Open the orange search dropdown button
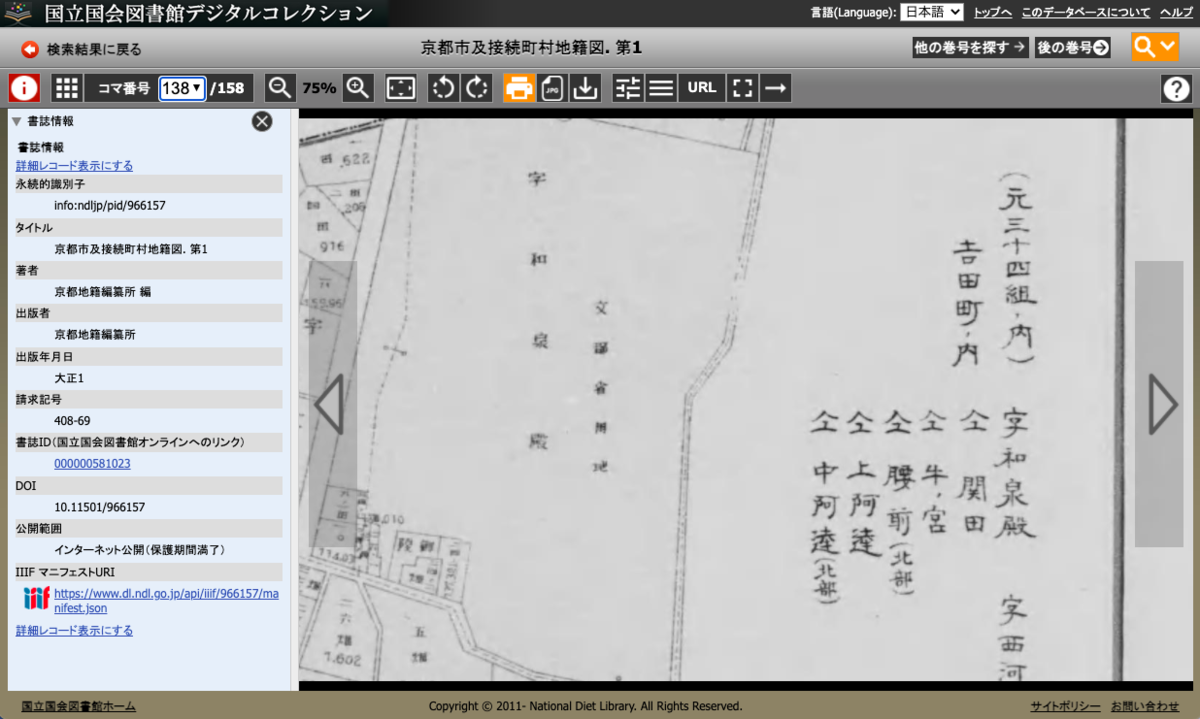 [x=1155, y=47]
